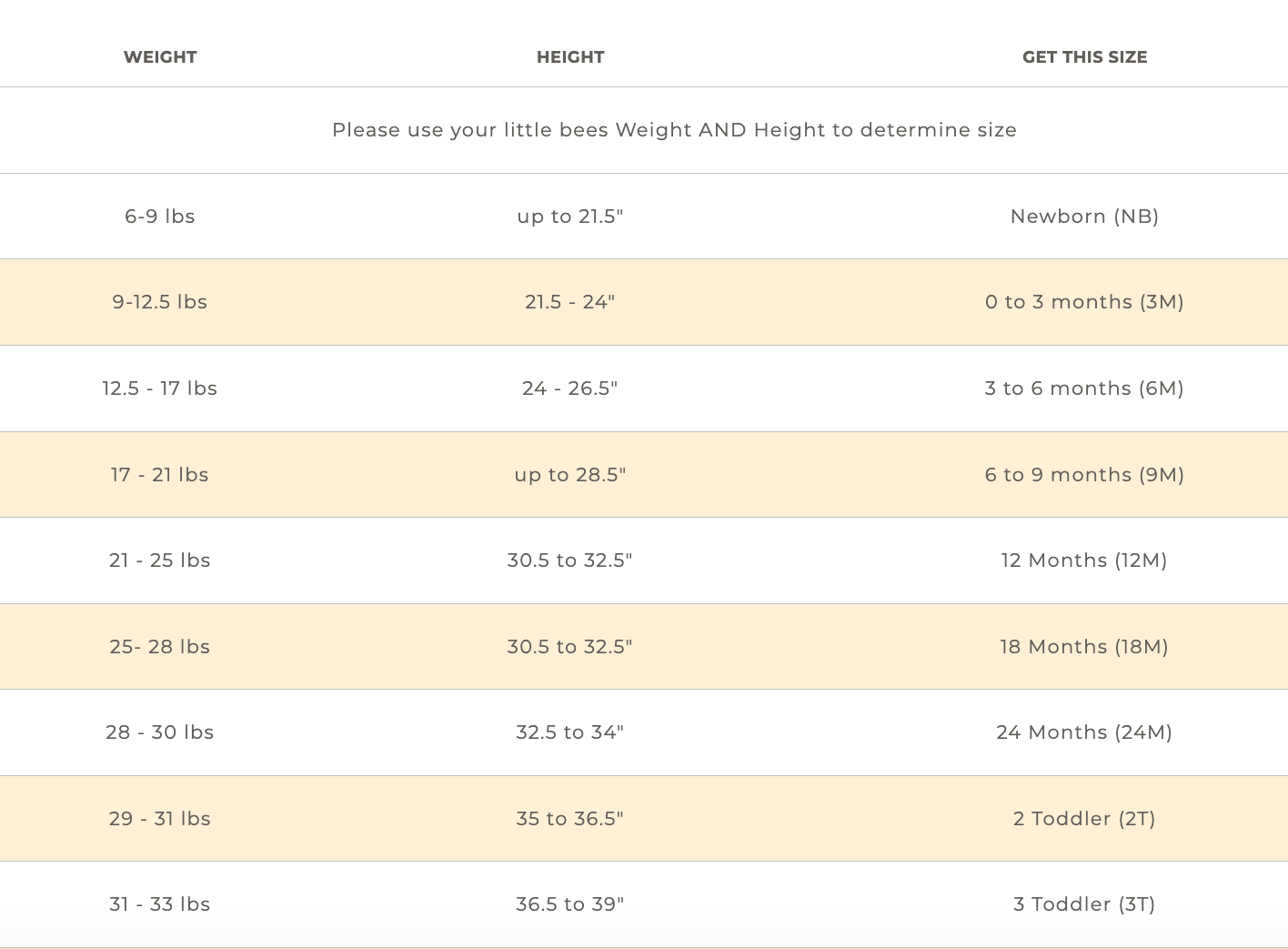
Task: Click the up to 28.5" height cell
Action: [x=570, y=475]
